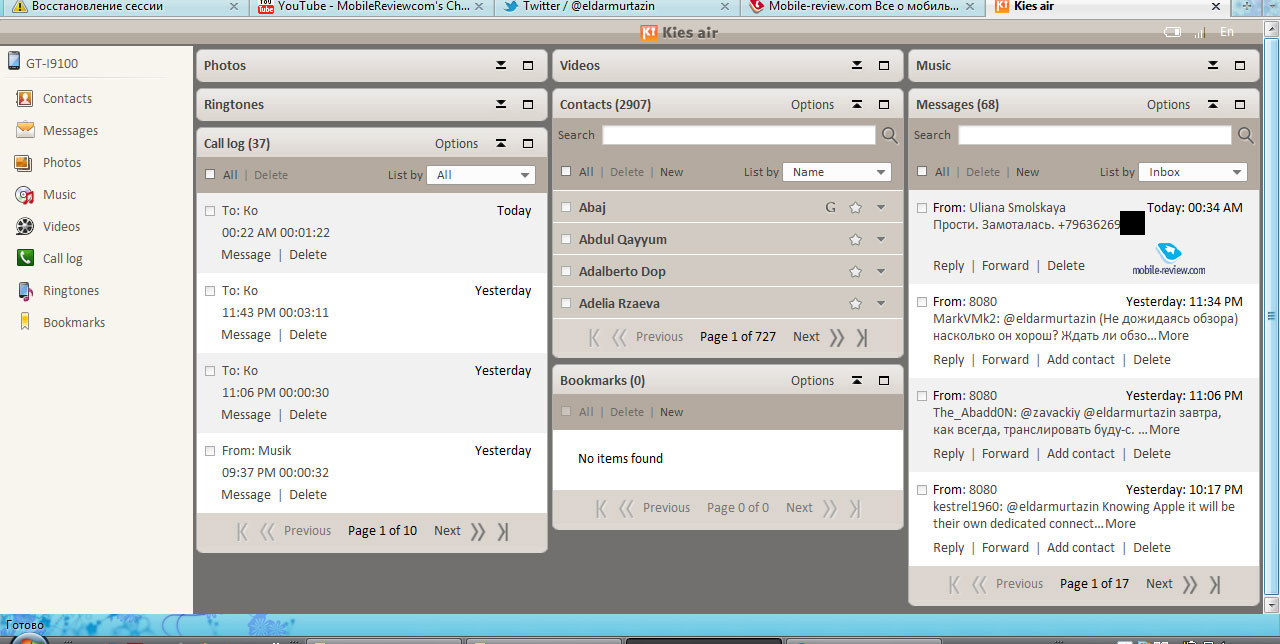Star the Abaj contact as favorite

tap(855, 208)
